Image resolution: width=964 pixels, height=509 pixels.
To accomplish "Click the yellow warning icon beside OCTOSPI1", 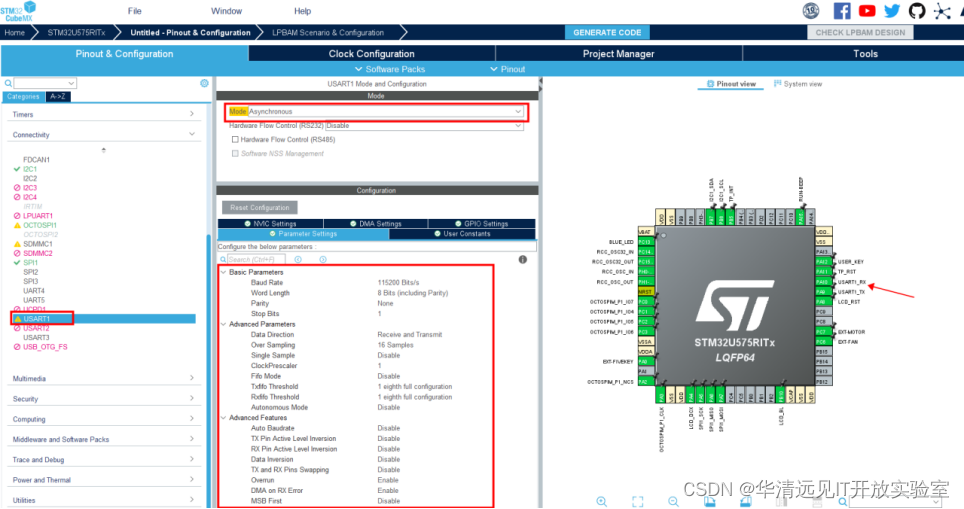I will [x=17, y=226].
